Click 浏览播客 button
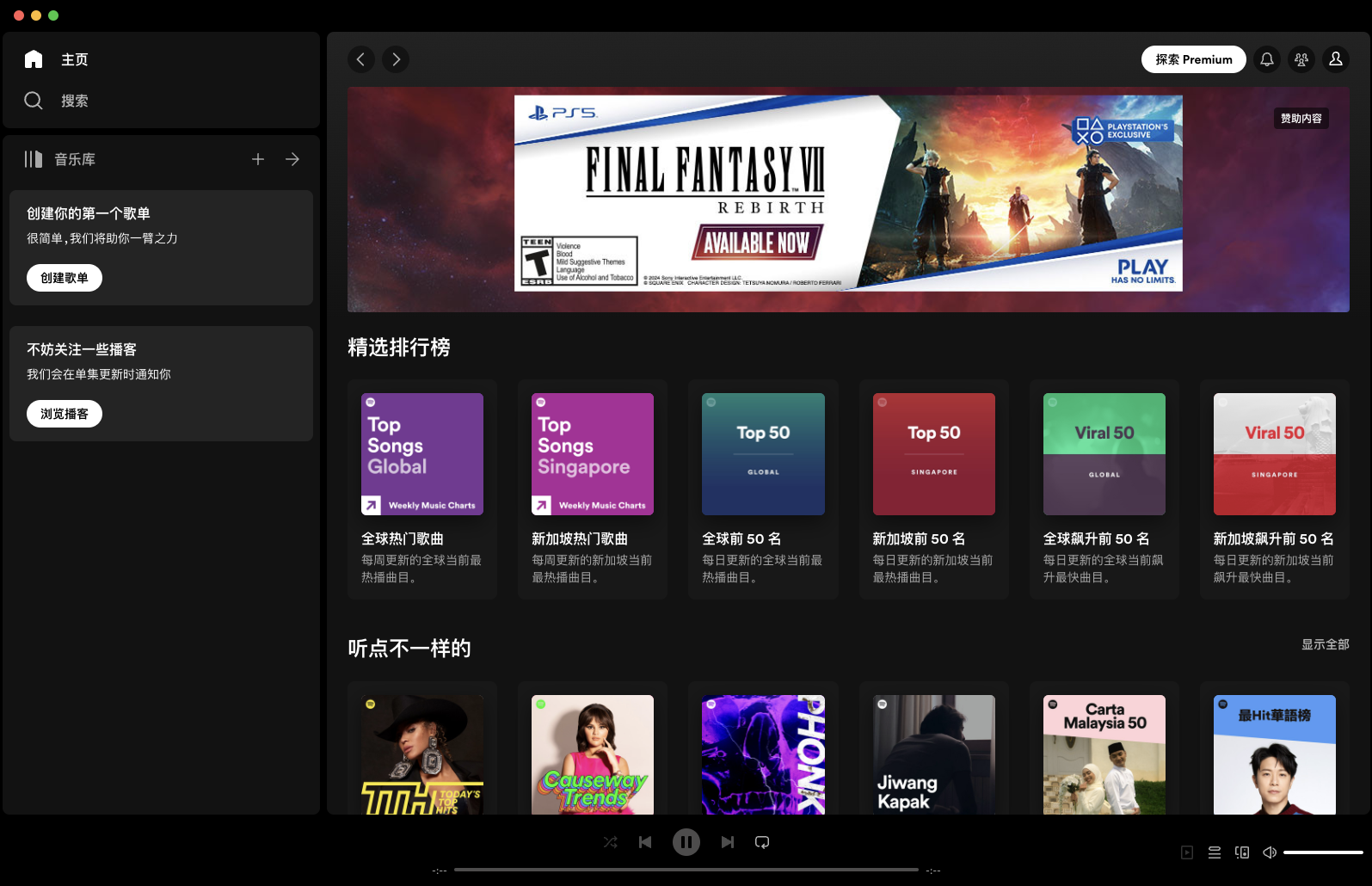1372x886 pixels. point(65,414)
